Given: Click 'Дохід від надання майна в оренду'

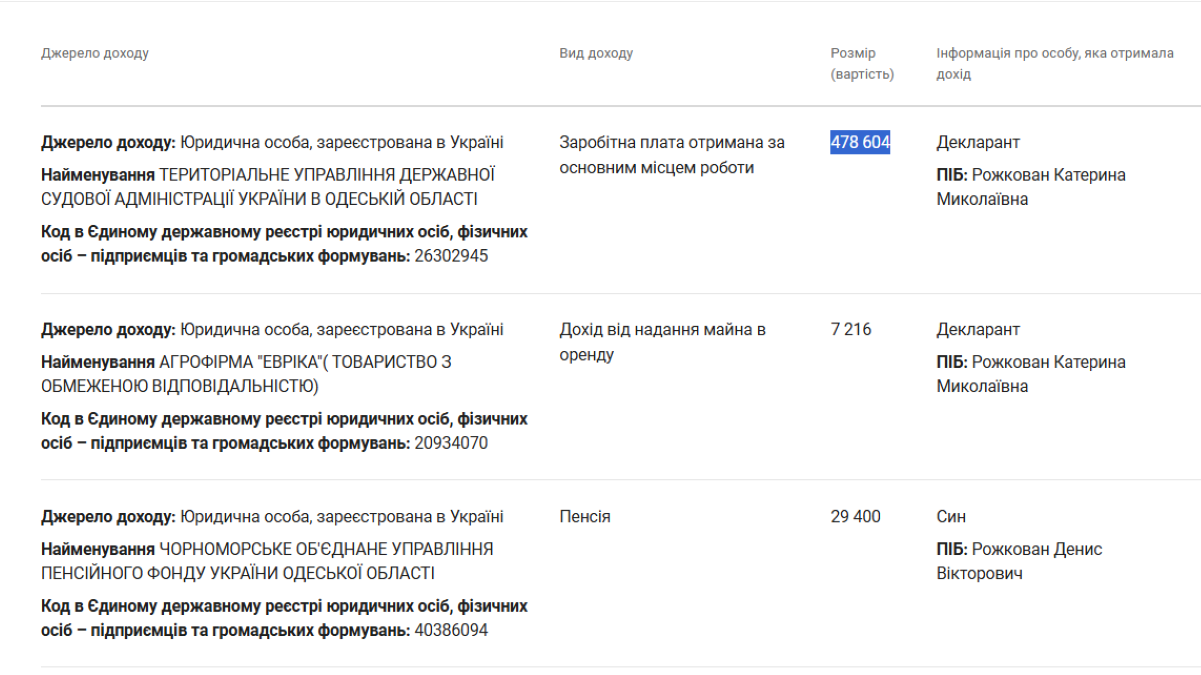Looking at the screenshot, I should point(662,342).
